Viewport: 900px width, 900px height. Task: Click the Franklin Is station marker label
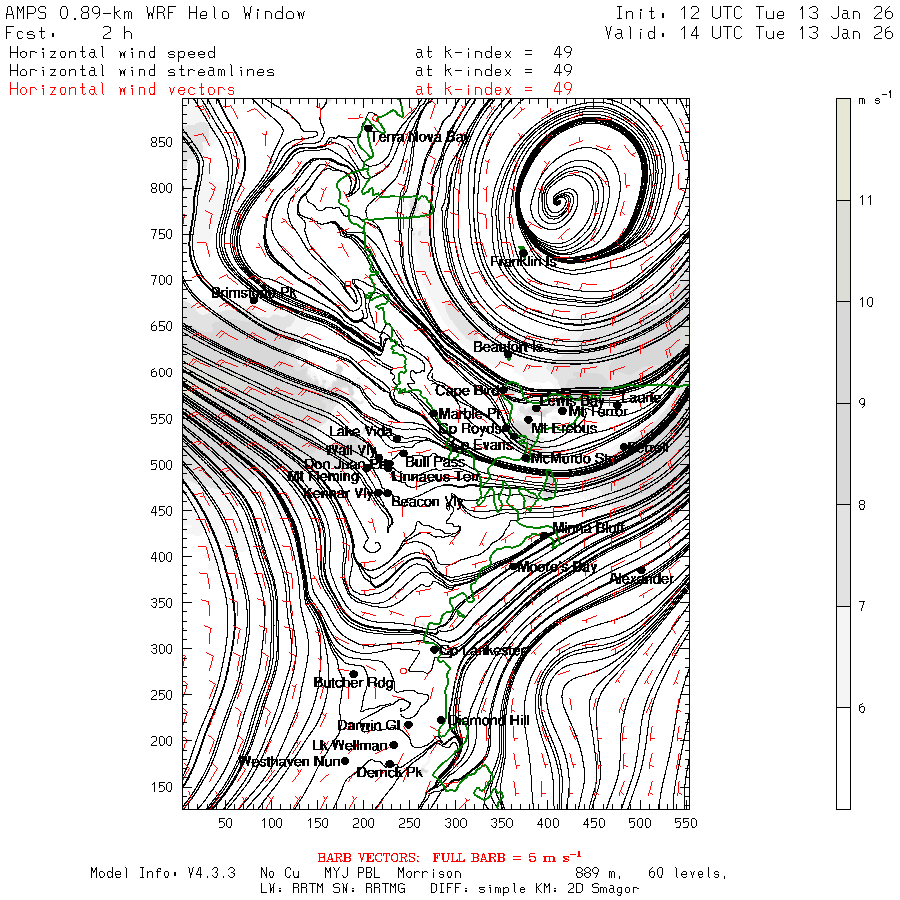523,261
